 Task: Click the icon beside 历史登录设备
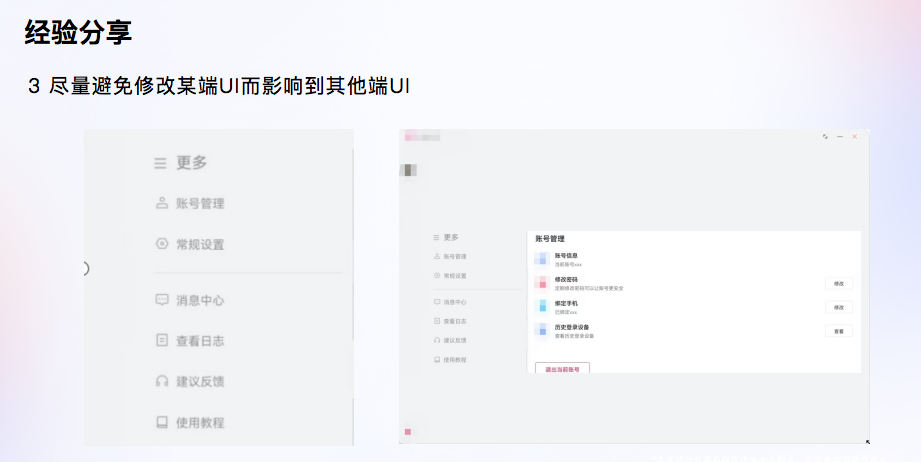coord(540,330)
